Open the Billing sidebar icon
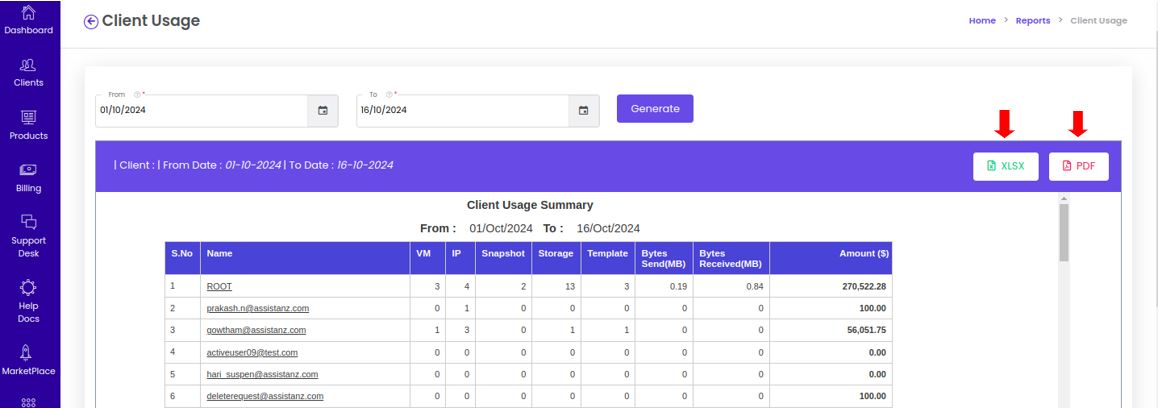This screenshot has height=409, width=1166. [28, 170]
